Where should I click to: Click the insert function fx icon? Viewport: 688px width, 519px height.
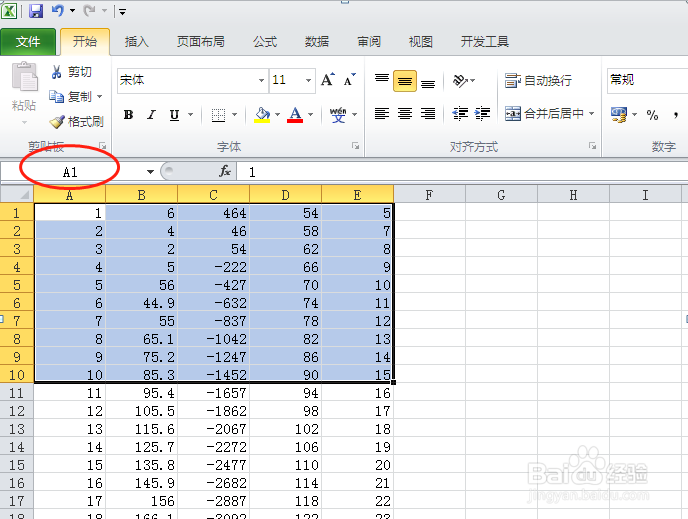coord(225,172)
